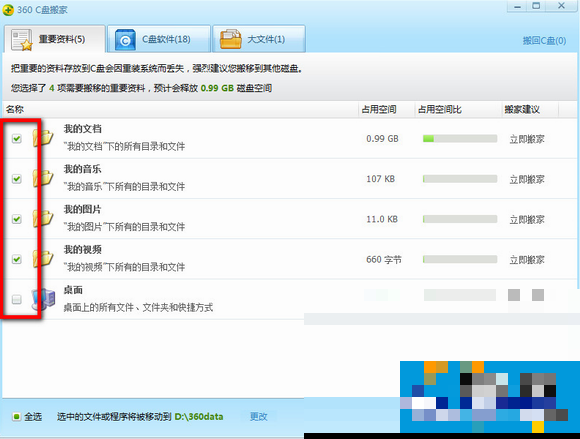Image resolution: width=580 pixels, height=439 pixels.
Task: Close the 360 C盘搬家 window
Action: [561, 6]
